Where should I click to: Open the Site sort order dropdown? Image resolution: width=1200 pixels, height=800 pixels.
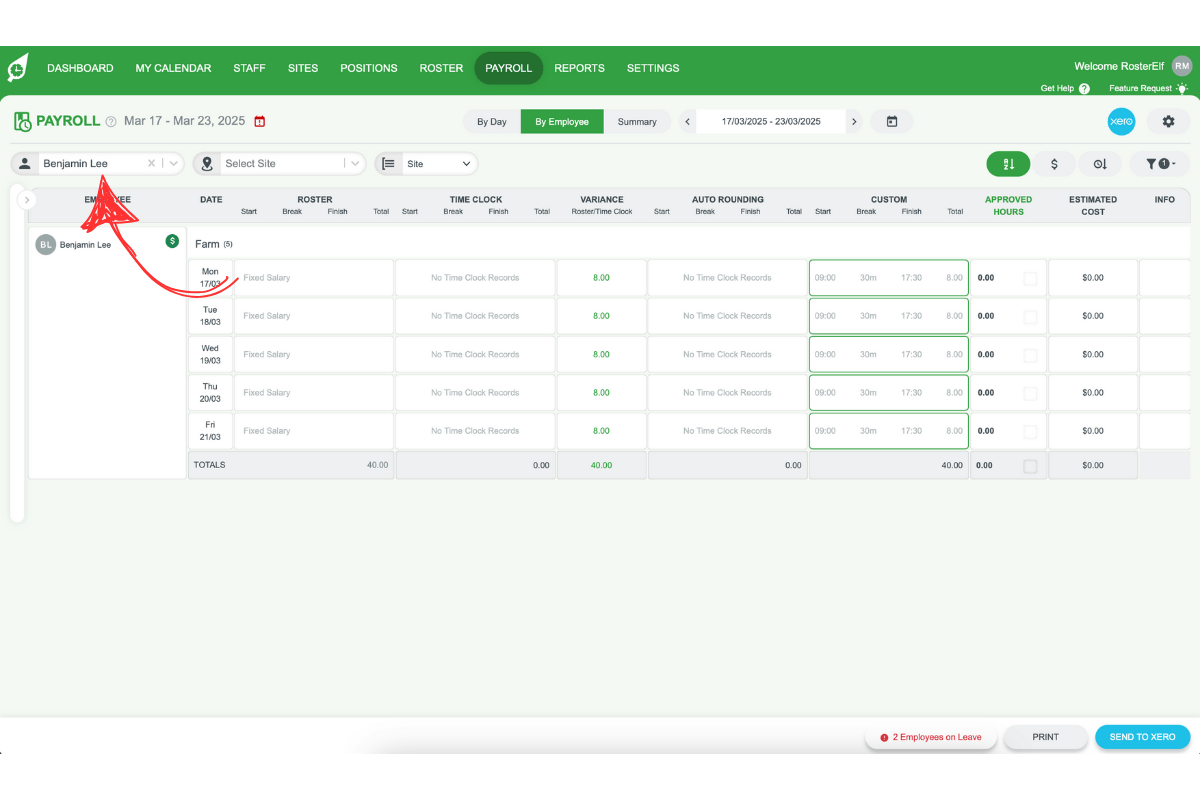463,163
